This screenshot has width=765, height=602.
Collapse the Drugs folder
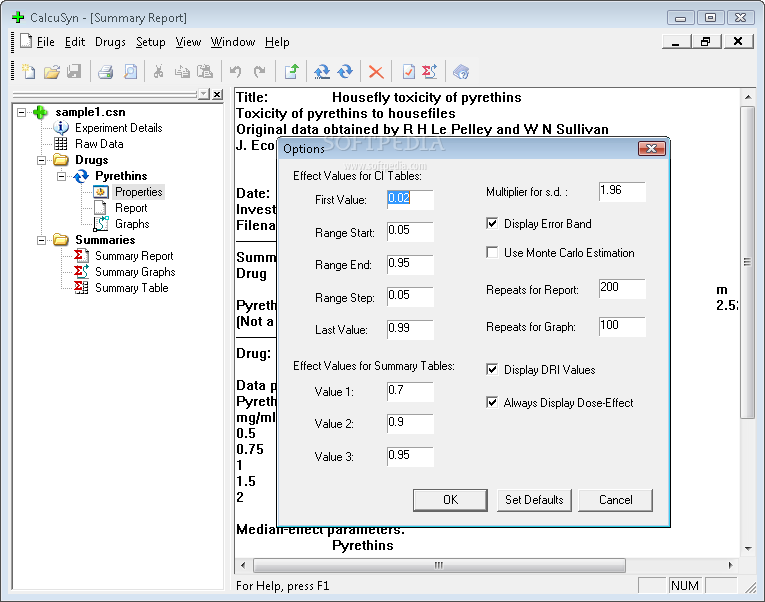click(x=41, y=160)
